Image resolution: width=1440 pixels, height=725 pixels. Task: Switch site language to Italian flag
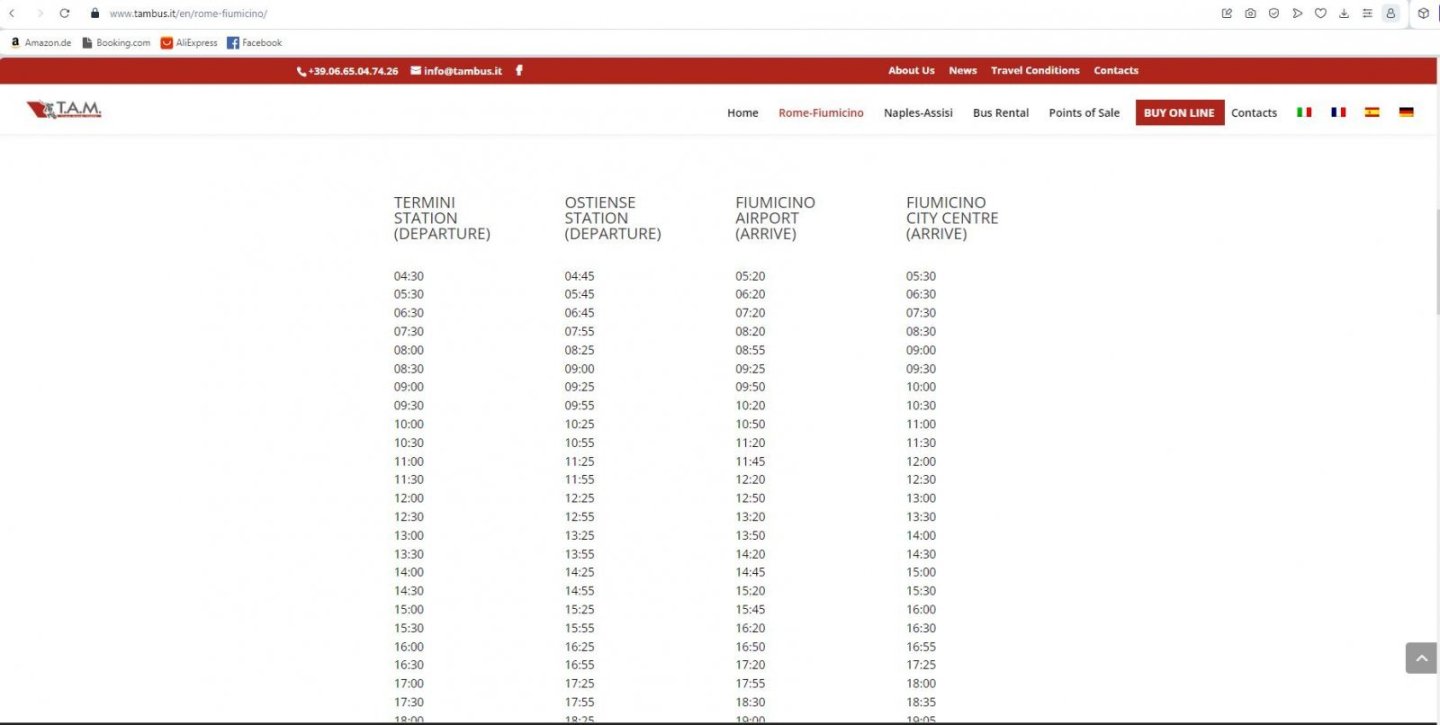[1304, 112]
